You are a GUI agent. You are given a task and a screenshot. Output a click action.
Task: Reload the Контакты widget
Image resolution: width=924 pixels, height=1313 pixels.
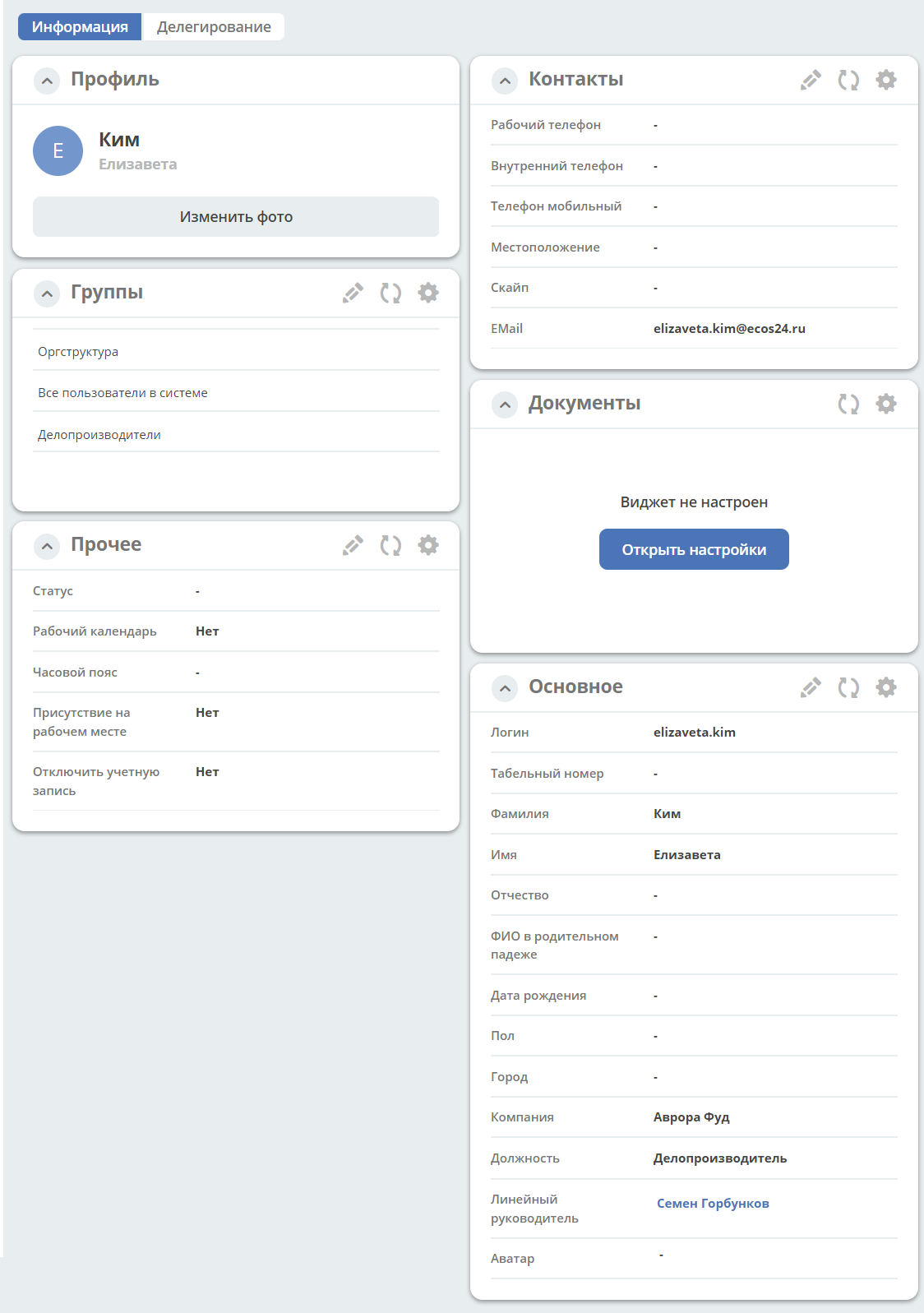[x=848, y=80]
